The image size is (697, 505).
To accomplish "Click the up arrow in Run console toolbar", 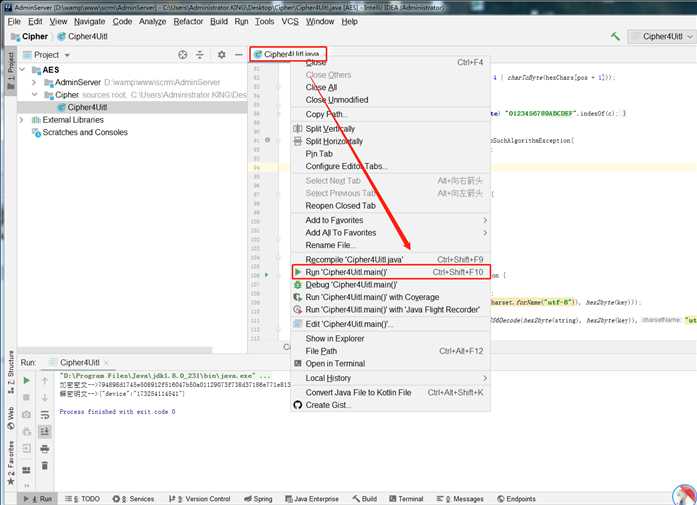I will [44, 381].
